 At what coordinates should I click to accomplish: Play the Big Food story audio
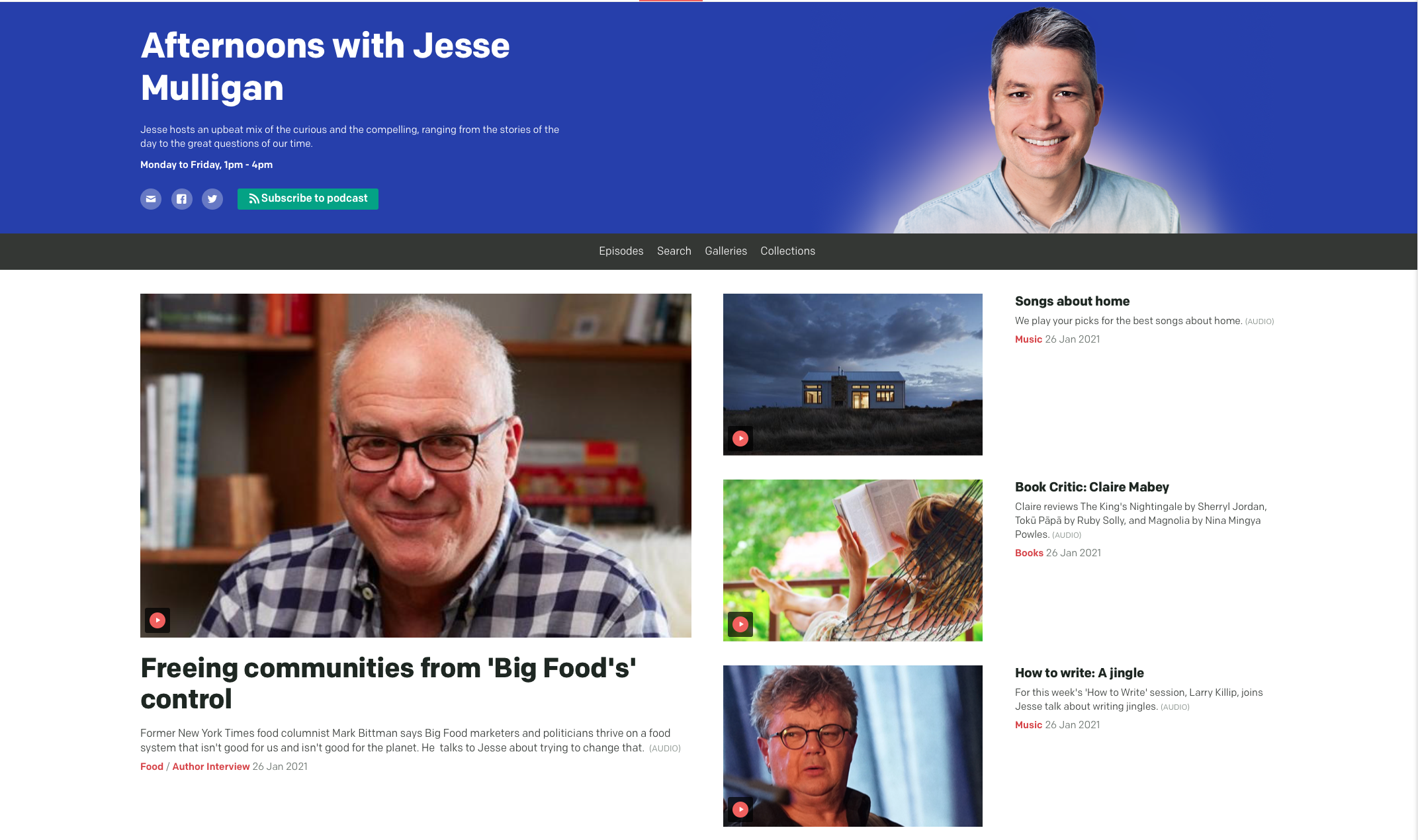157,620
